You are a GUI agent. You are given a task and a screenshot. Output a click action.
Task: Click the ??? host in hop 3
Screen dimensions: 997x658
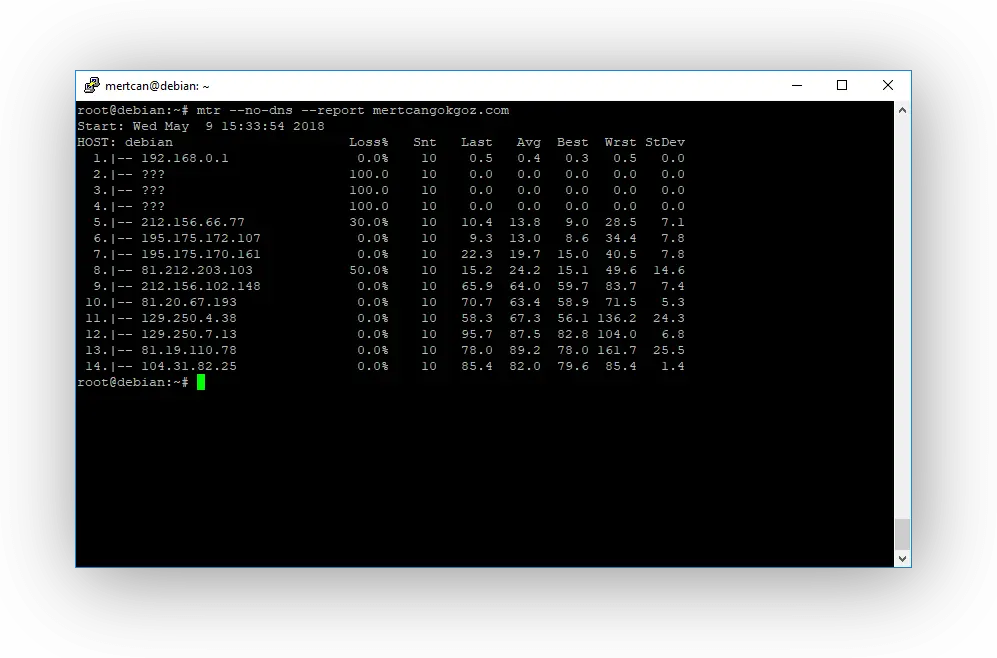[153, 190]
